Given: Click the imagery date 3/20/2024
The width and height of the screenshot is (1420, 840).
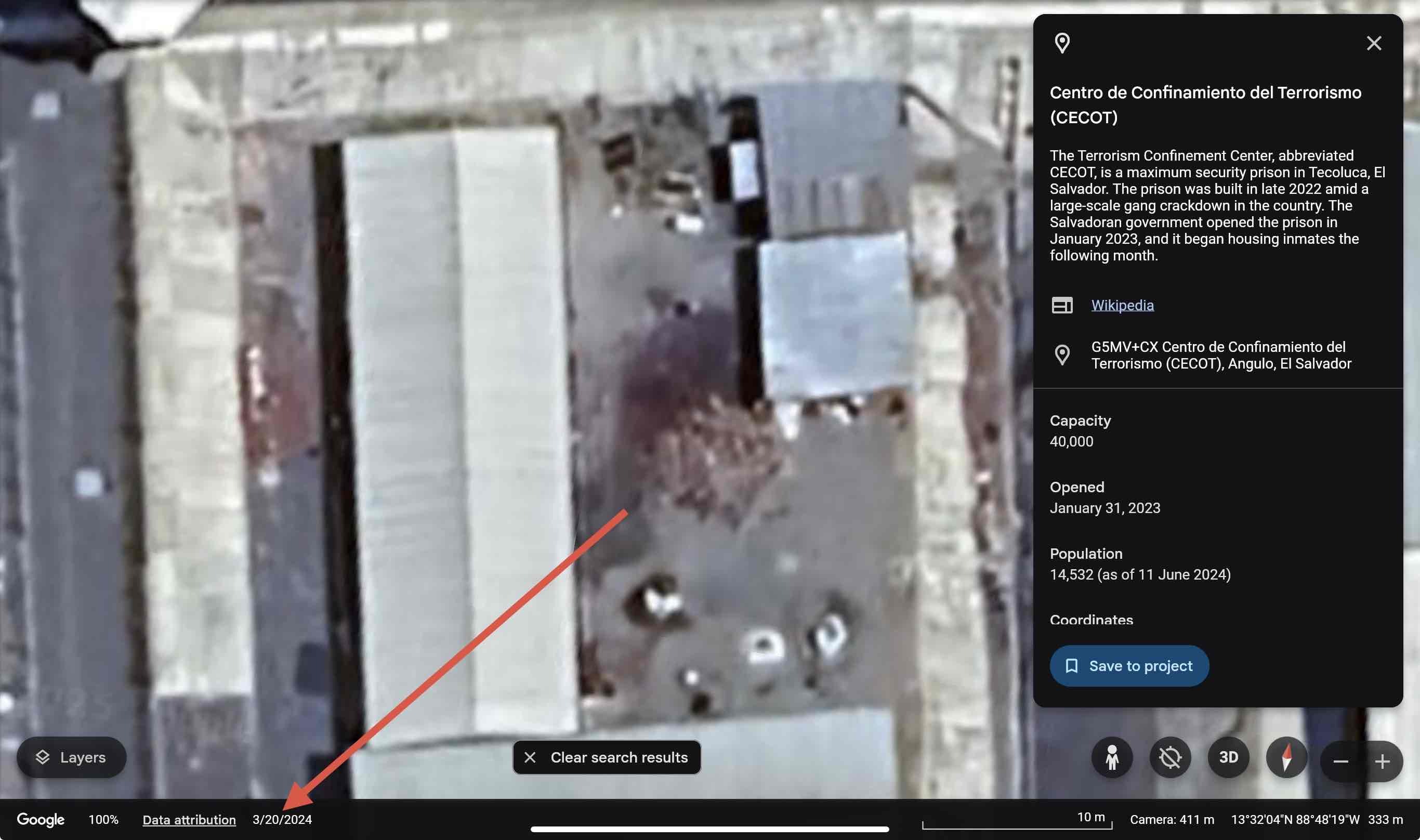Looking at the screenshot, I should click(x=282, y=820).
